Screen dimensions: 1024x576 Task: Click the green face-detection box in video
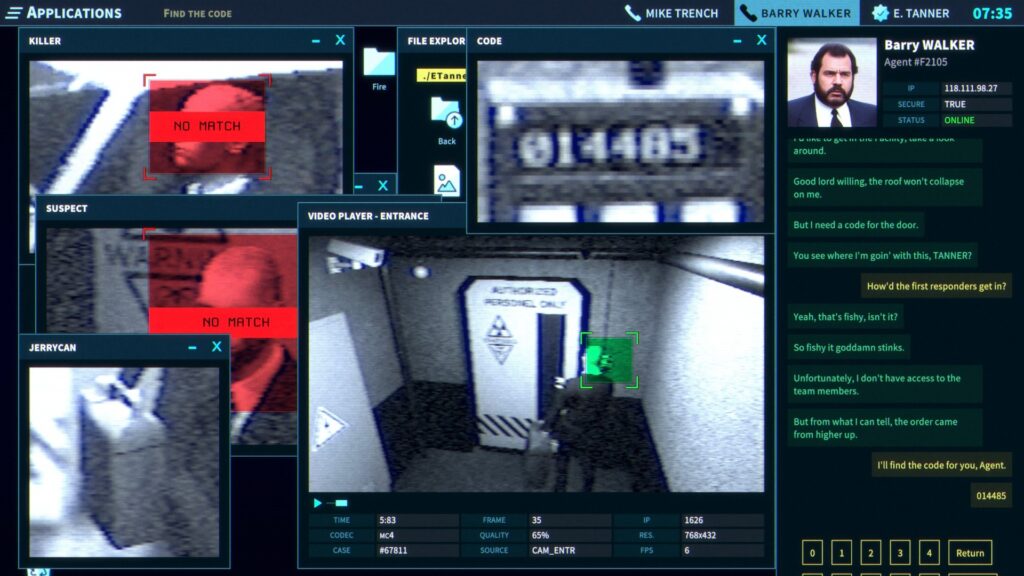(x=608, y=361)
